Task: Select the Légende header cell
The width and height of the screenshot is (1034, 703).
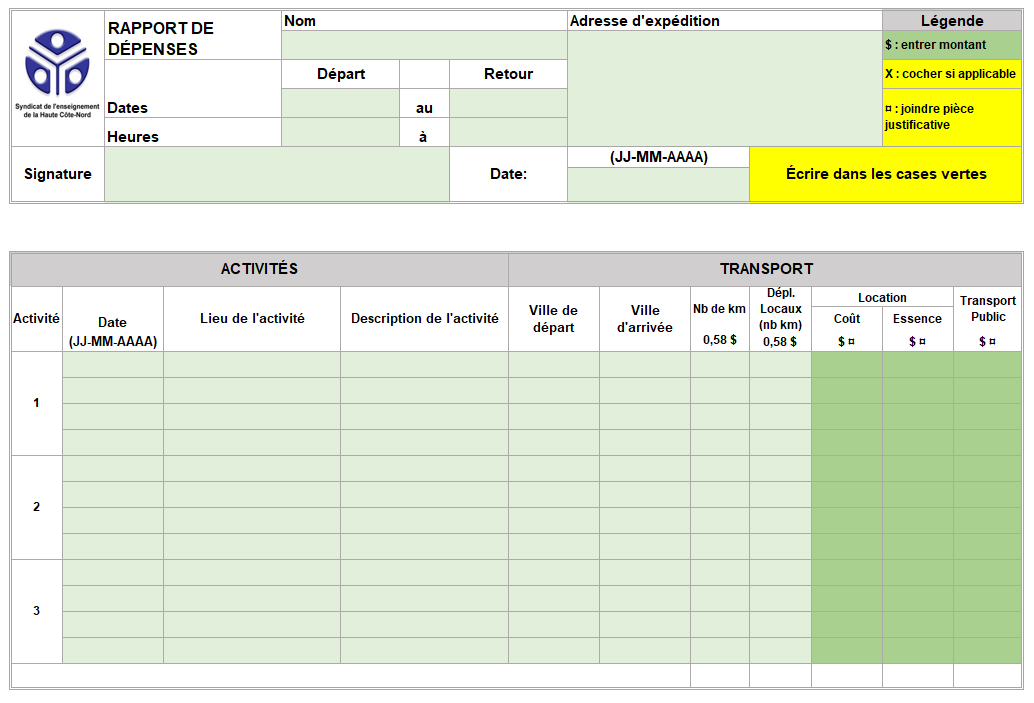Action: pos(952,21)
